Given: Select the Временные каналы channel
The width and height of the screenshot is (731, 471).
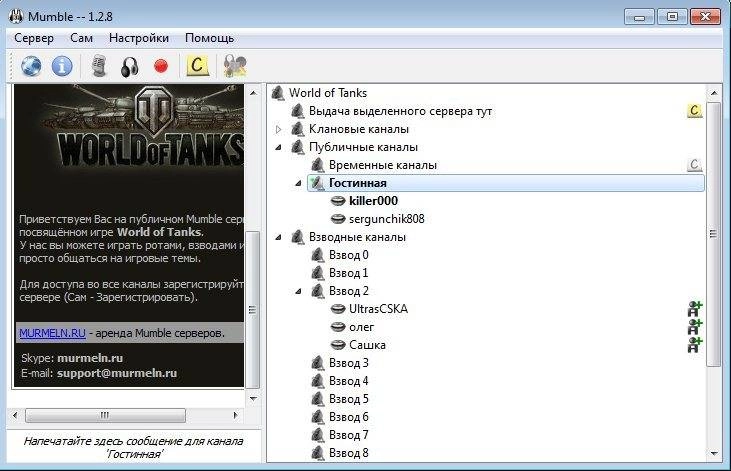Looking at the screenshot, I should (383, 165).
